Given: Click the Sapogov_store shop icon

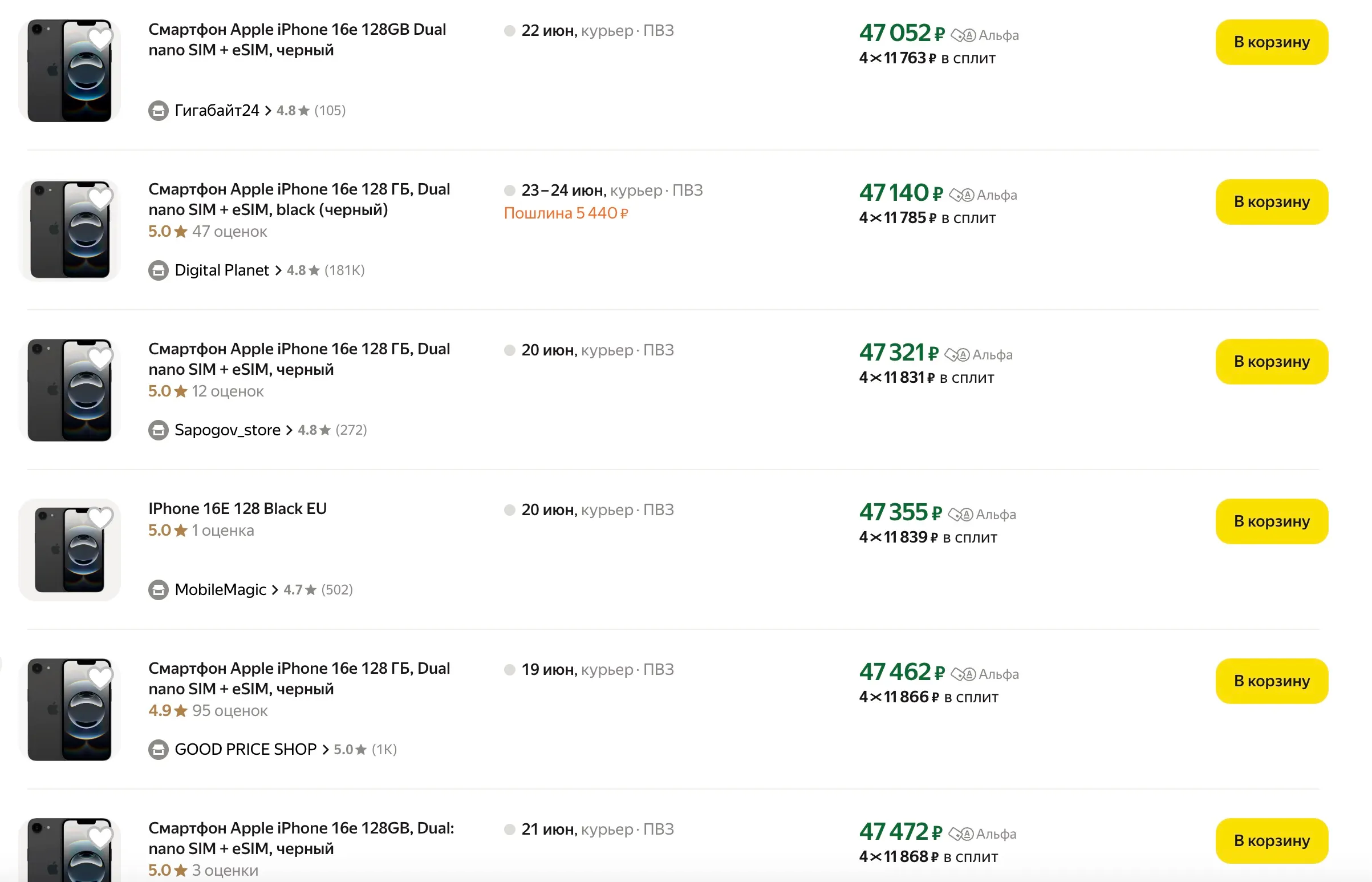Looking at the screenshot, I should (158, 430).
